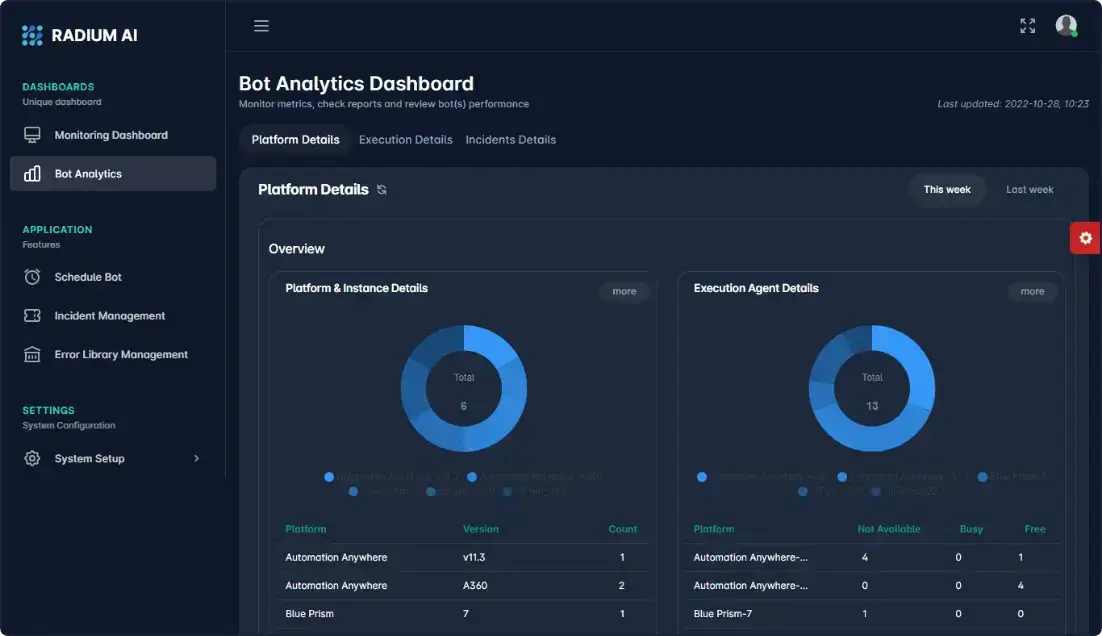1102x636 pixels.
Task: Open the red settings gear on the right edge
Action: click(1086, 238)
